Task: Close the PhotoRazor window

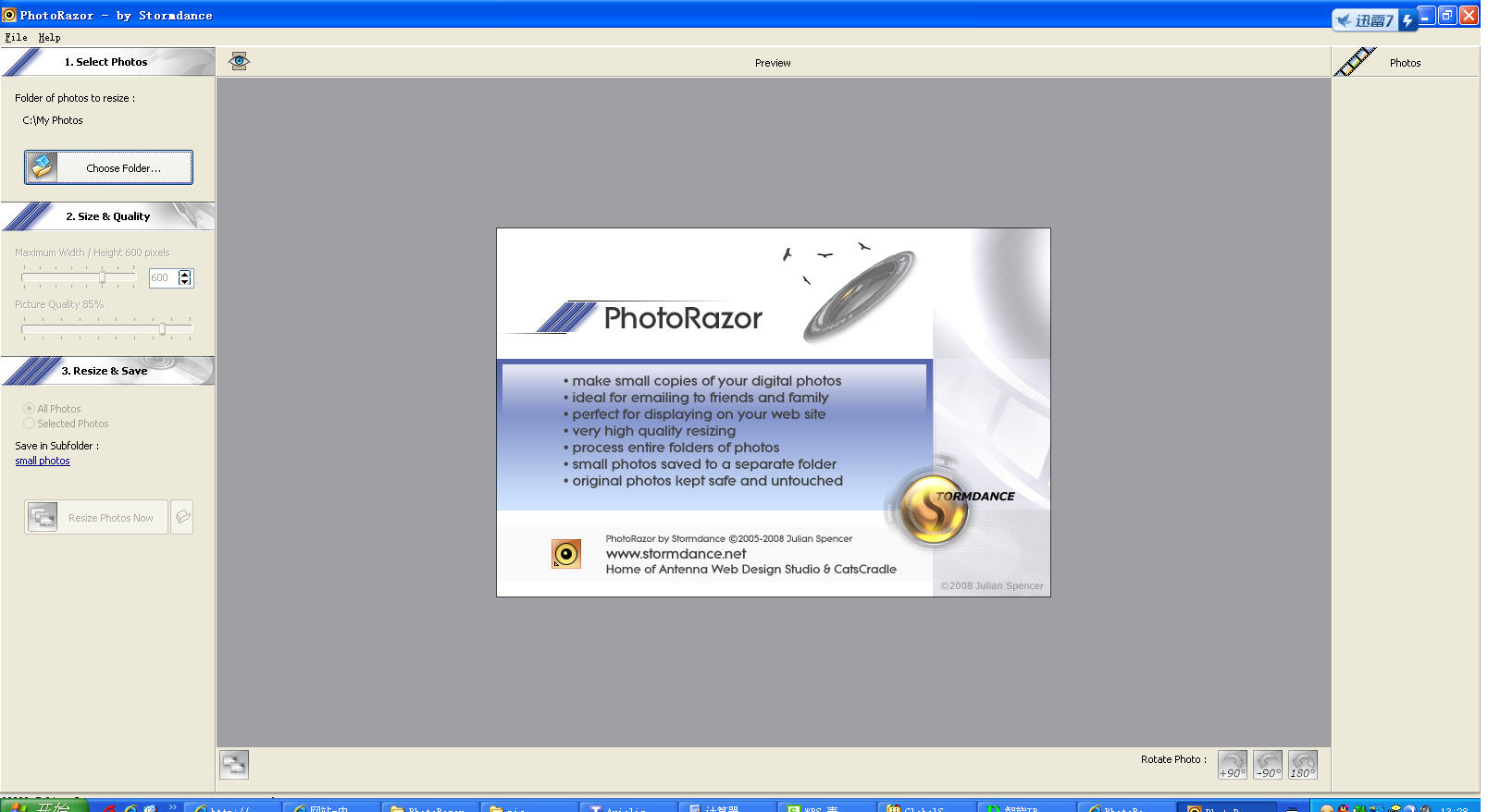Action: tap(1469, 15)
